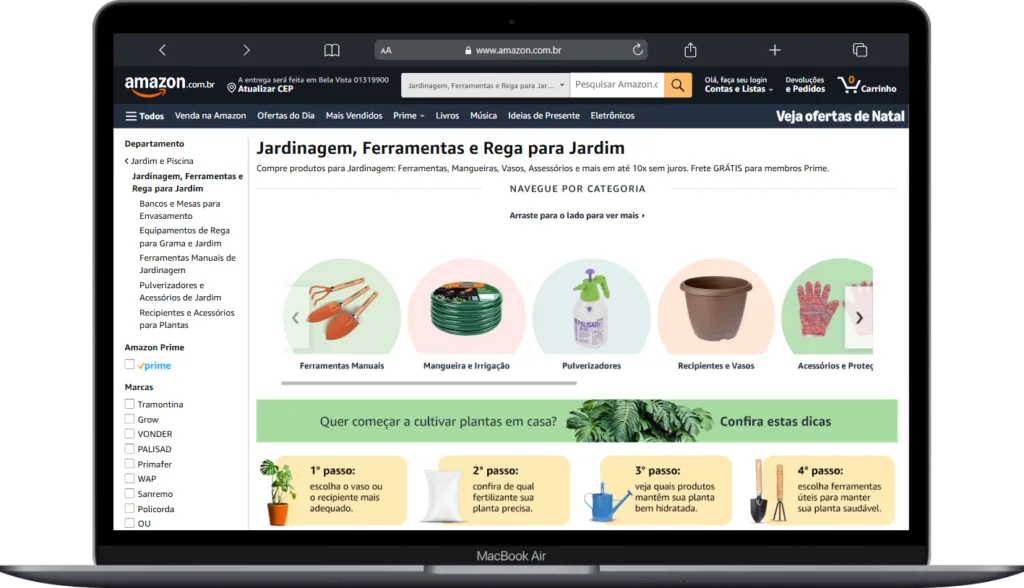Viewport: 1024px width, 588px height.
Task: Toggle the Amazon Prime filter checkbox
Action: coord(129,365)
